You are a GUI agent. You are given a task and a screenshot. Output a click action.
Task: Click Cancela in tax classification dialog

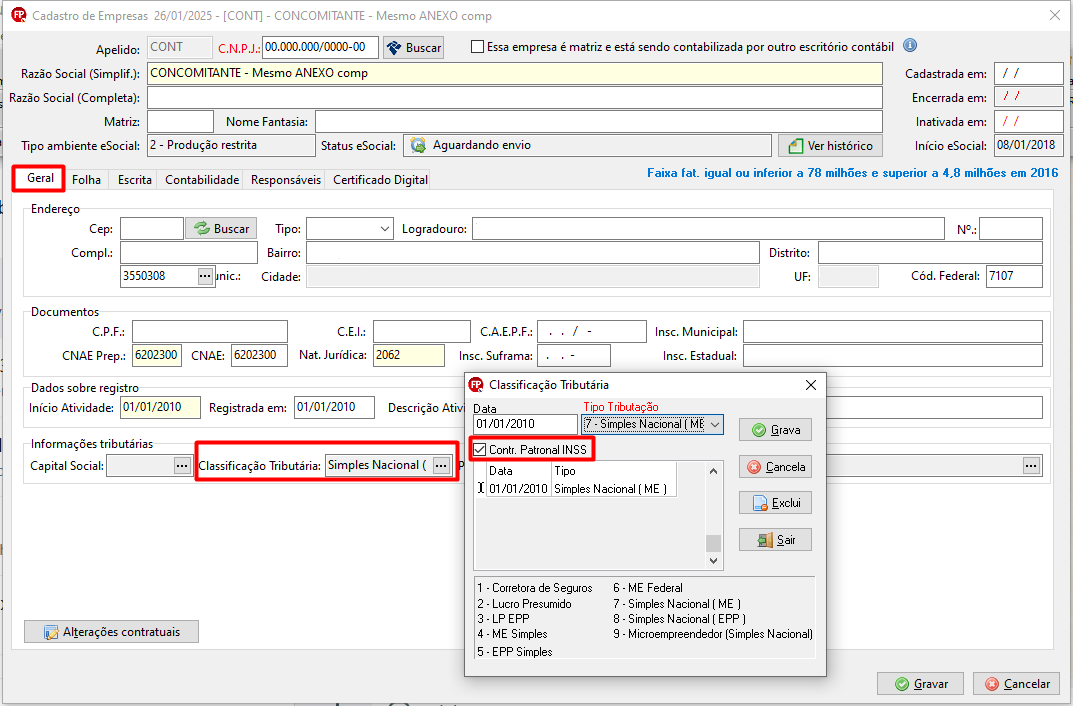point(775,467)
